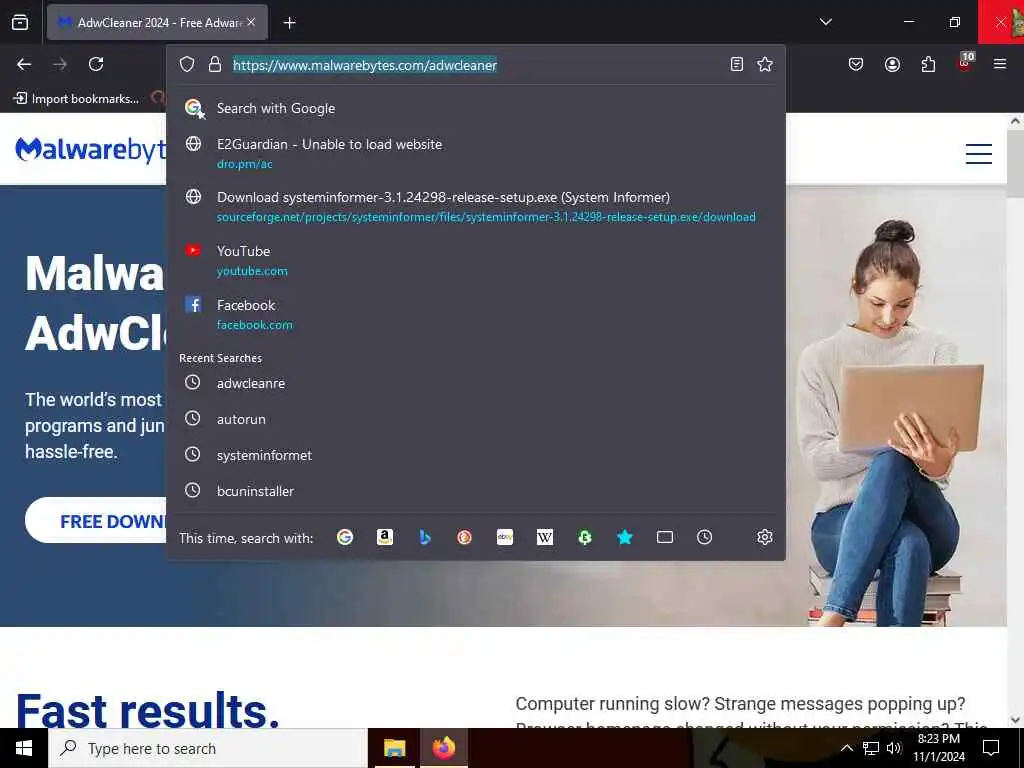Search this time with Wikipedia
This screenshot has height=768, width=1024.
[x=545, y=537]
